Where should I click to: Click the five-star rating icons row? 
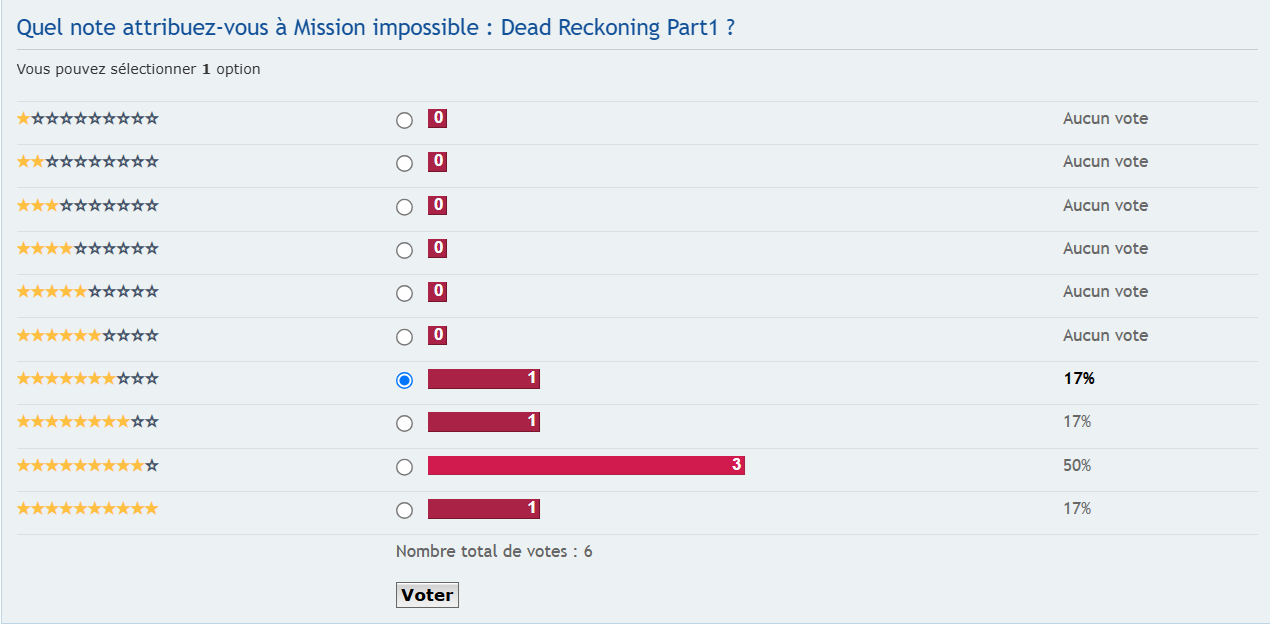click(87, 291)
